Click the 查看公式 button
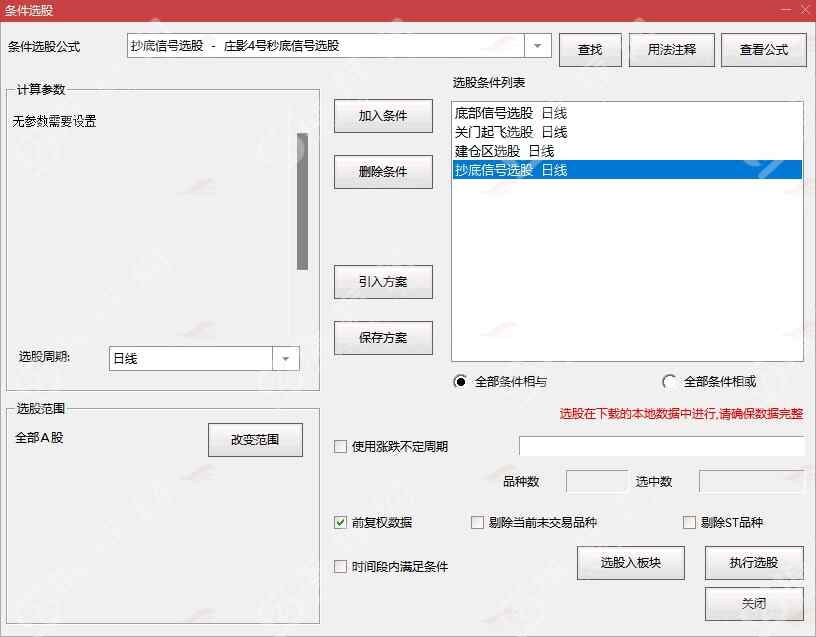The height and width of the screenshot is (637, 816). pyautogui.click(x=763, y=50)
